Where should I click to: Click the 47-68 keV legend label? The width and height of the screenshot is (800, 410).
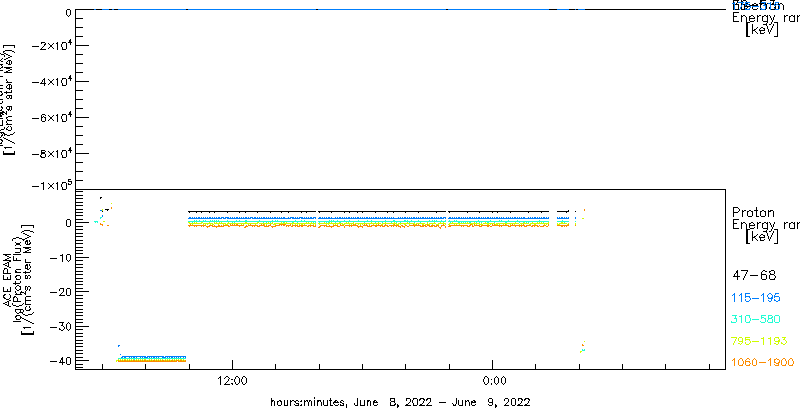(x=754, y=276)
